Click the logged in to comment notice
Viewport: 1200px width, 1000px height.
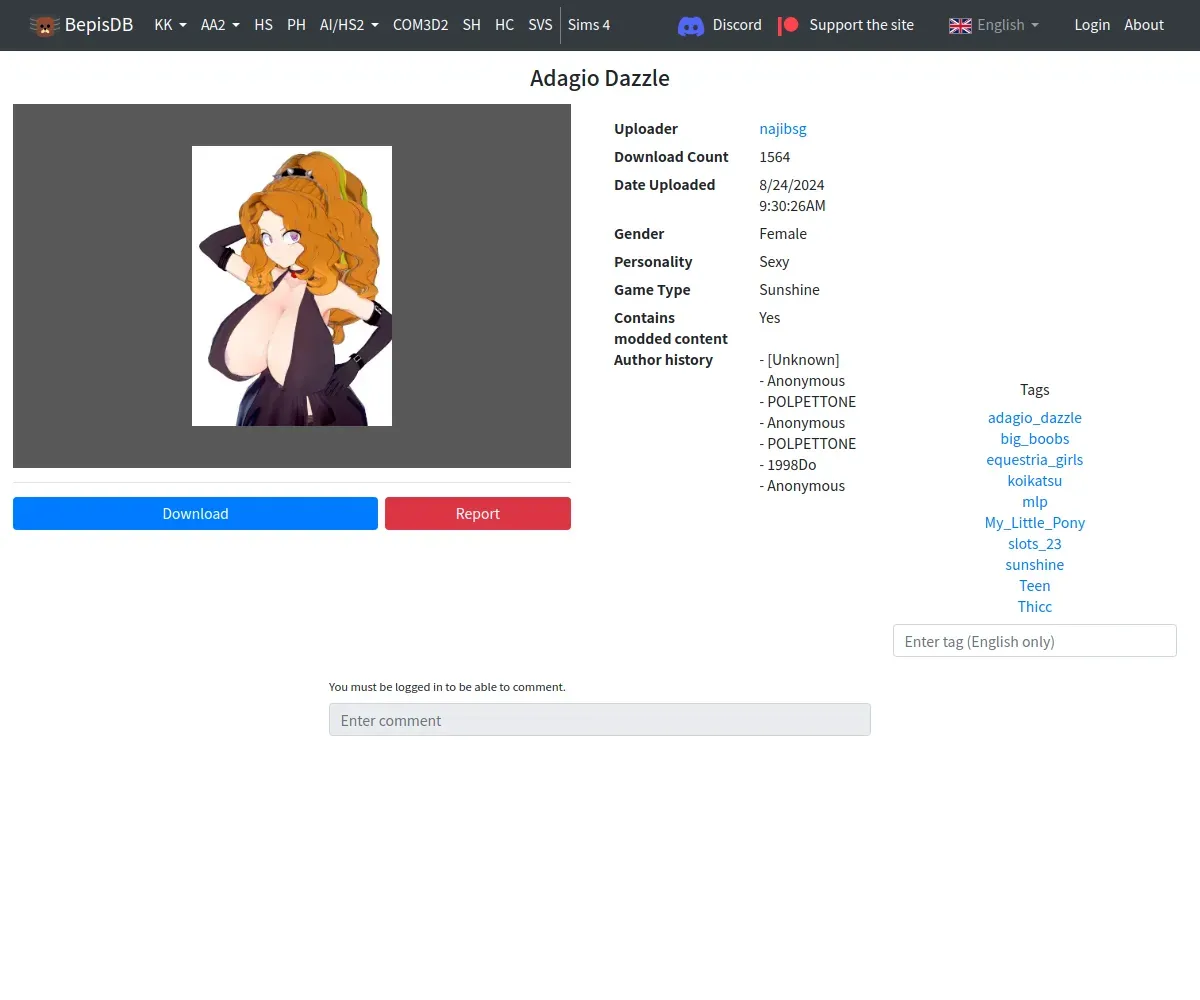point(447,687)
